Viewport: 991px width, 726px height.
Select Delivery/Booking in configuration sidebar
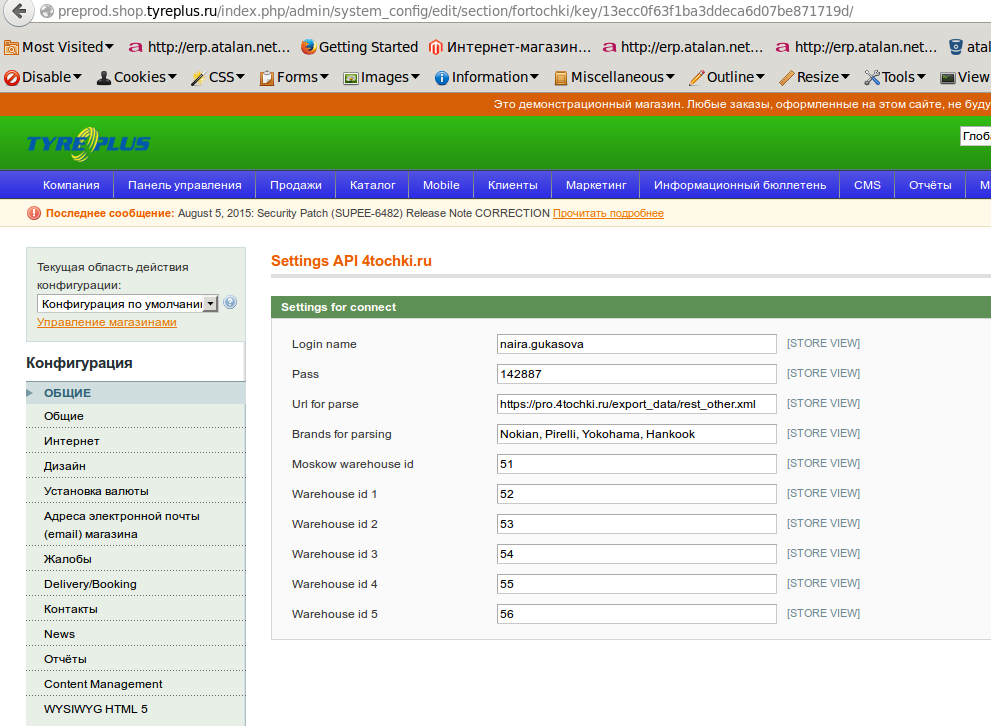point(135,584)
